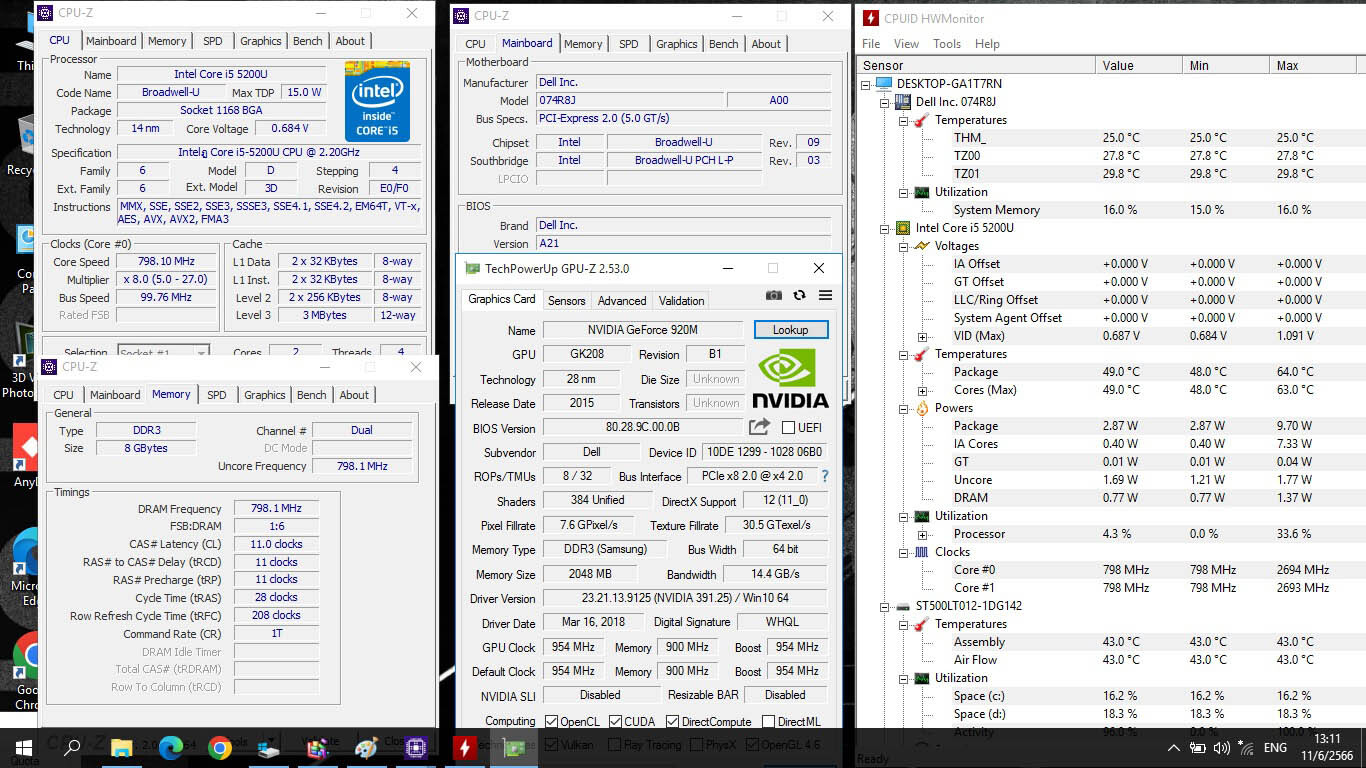Click the GPU Name field NVIDIA GeForce 920M
Image resolution: width=1366 pixels, height=768 pixels.
pos(643,330)
